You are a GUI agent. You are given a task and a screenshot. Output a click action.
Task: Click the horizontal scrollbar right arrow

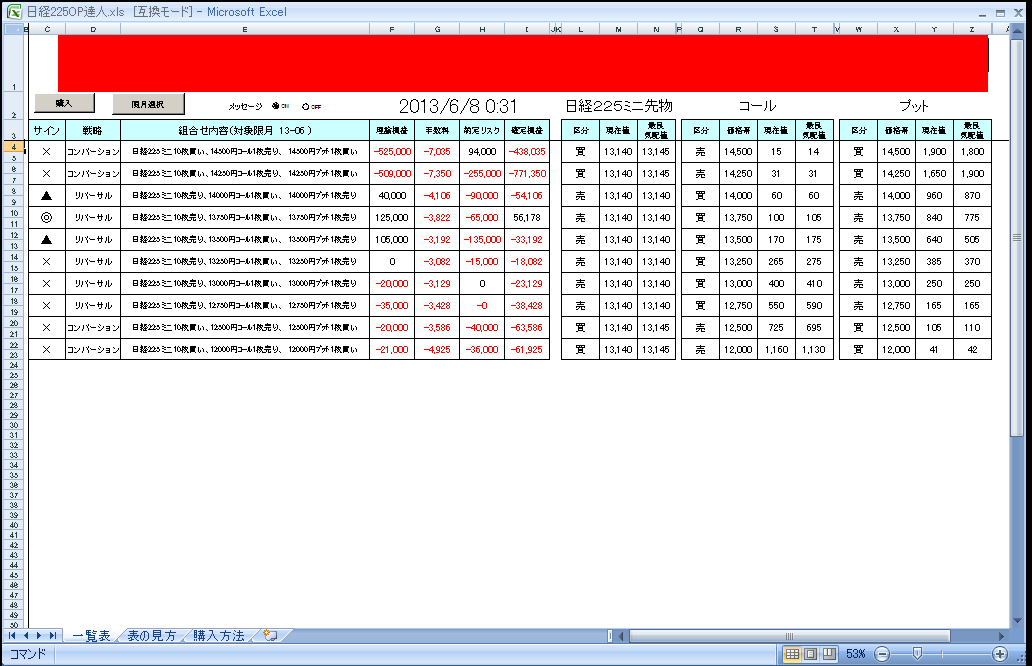(1001, 636)
